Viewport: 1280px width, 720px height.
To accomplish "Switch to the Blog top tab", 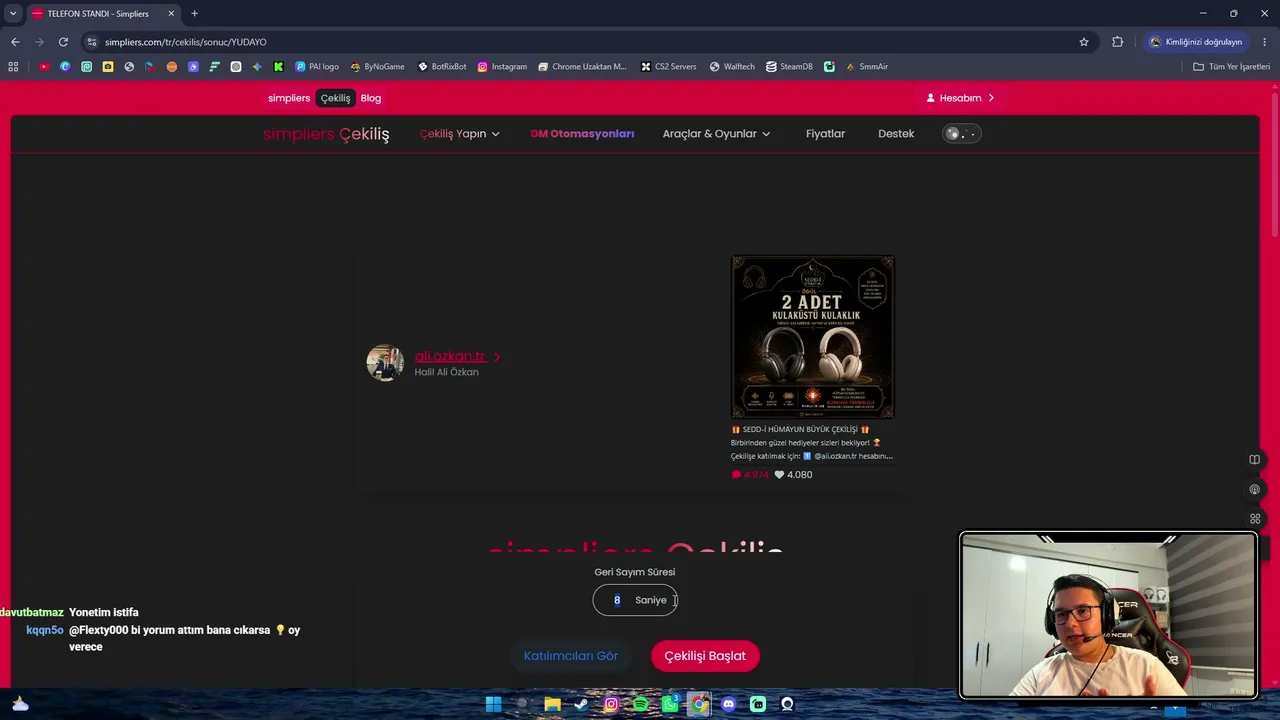I will pos(371,98).
